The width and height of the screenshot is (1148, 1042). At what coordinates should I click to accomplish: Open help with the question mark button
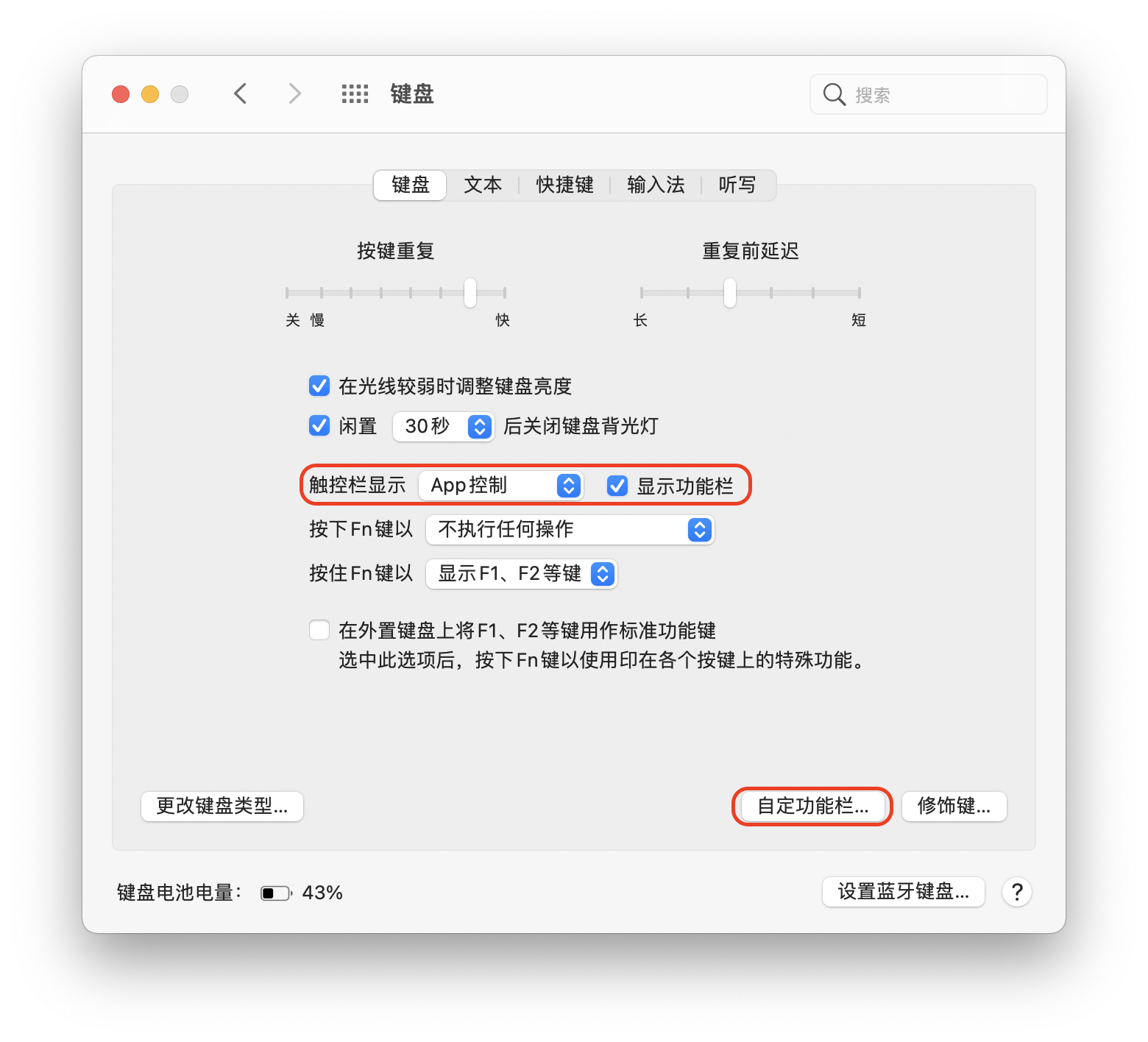1017,892
